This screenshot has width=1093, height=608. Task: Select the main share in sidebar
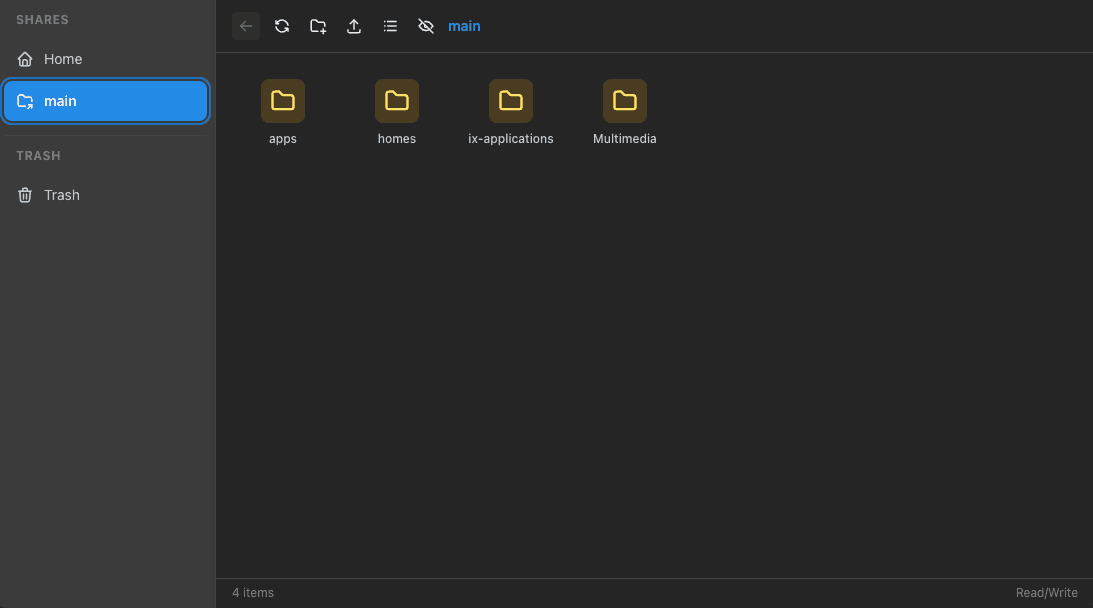106,101
